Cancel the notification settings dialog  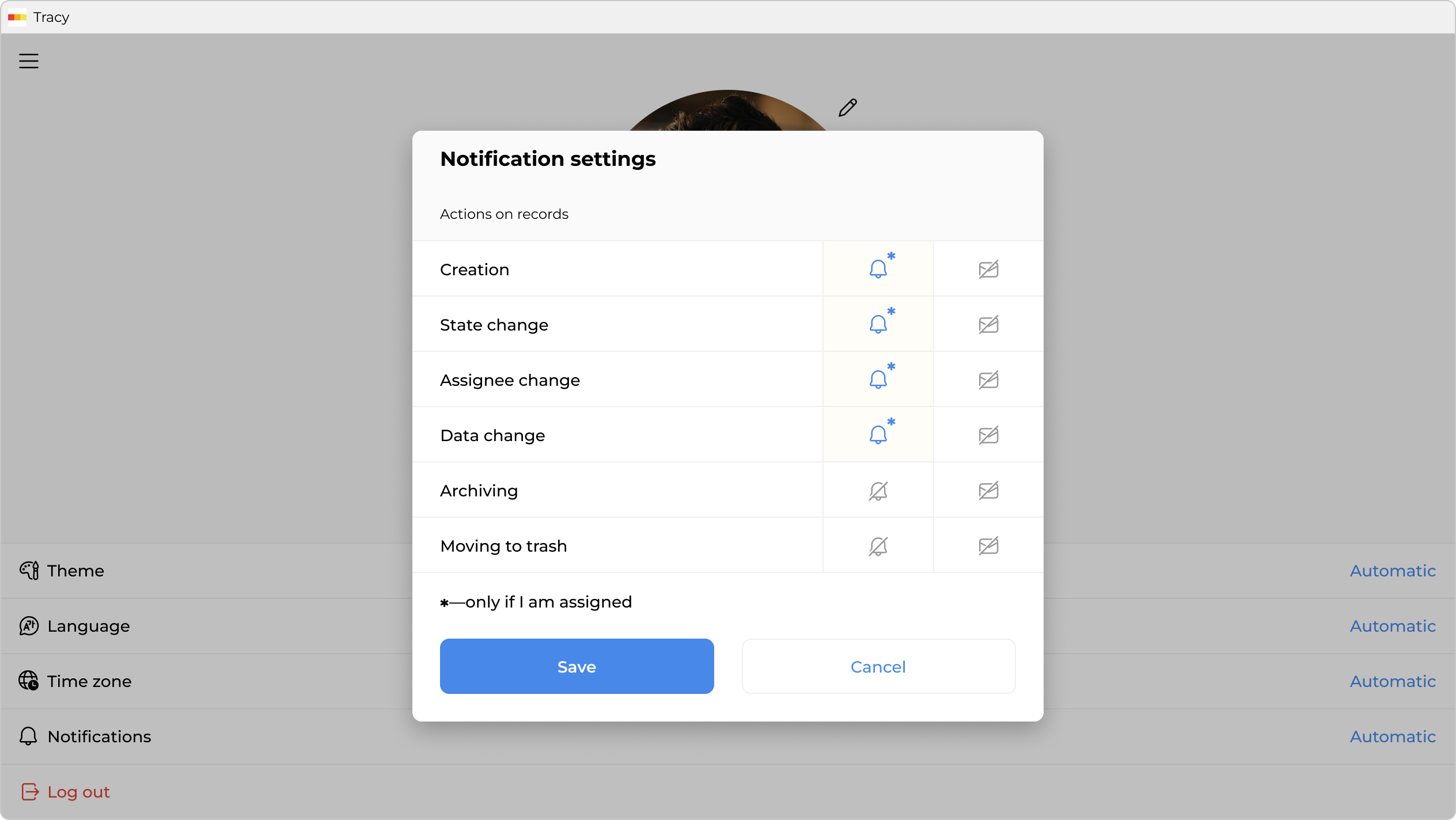click(878, 666)
